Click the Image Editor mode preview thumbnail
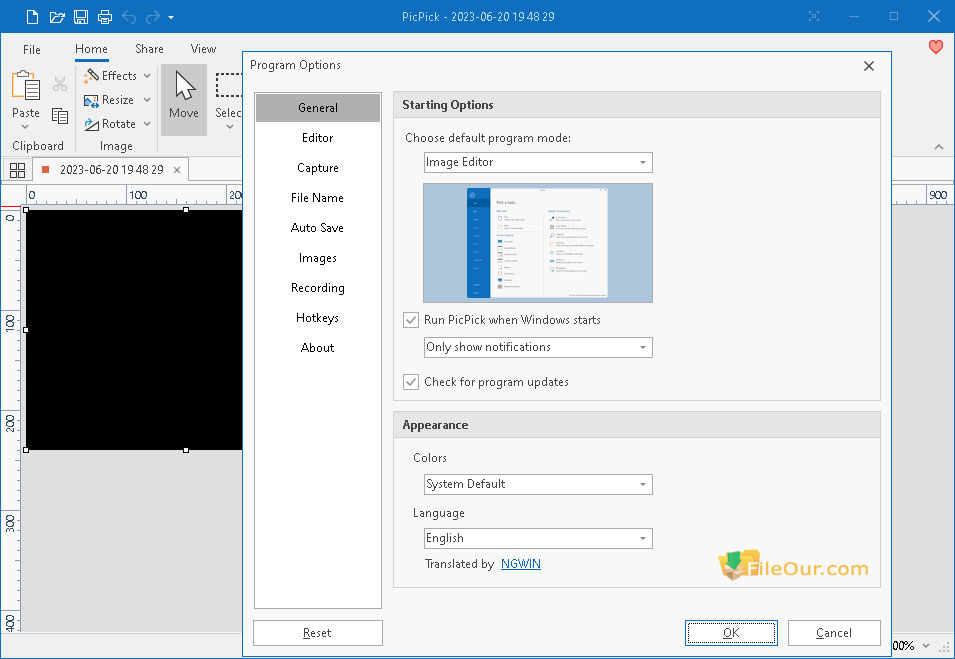The image size is (955, 659). [538, 242]
